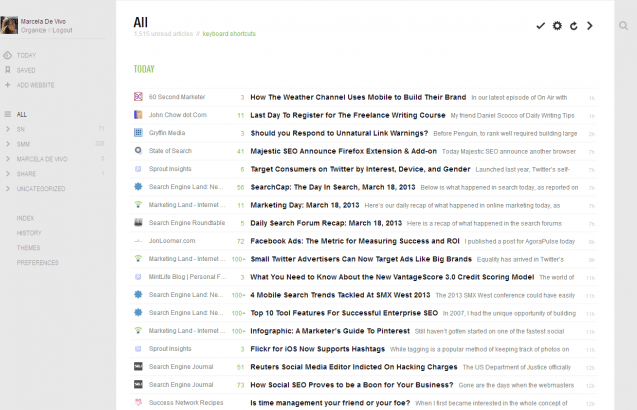Click the Logout link
This screenshot has height=410, width=637.
pyautogui.click(x=62, y=30)
